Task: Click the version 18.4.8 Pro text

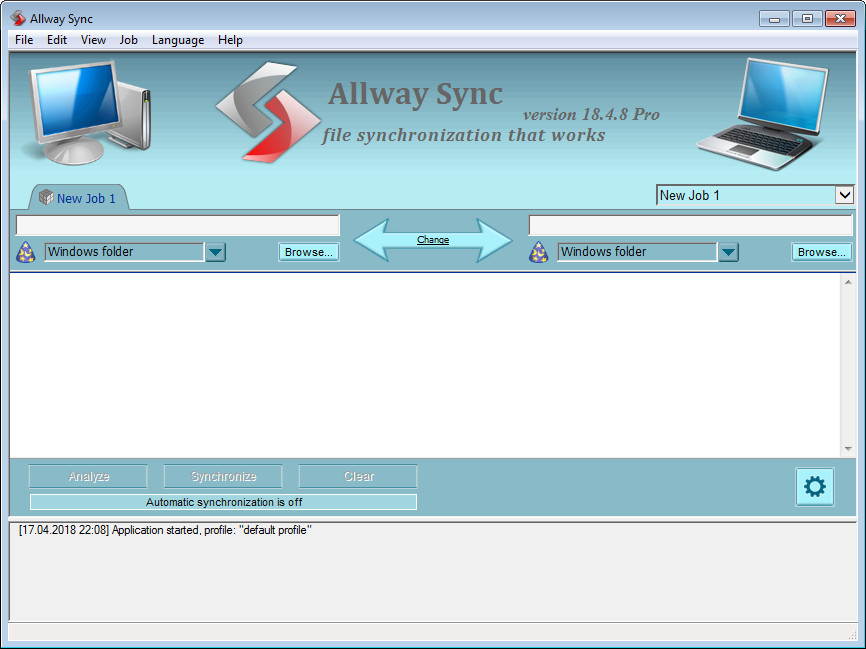Action: 592,114
